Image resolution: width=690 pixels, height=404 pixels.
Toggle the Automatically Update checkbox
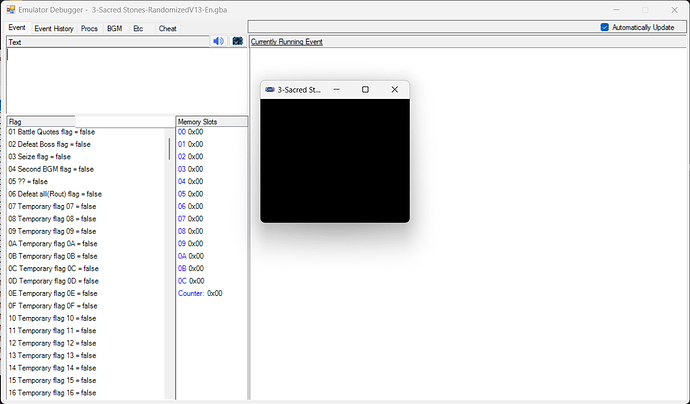(x=605, y=27)
